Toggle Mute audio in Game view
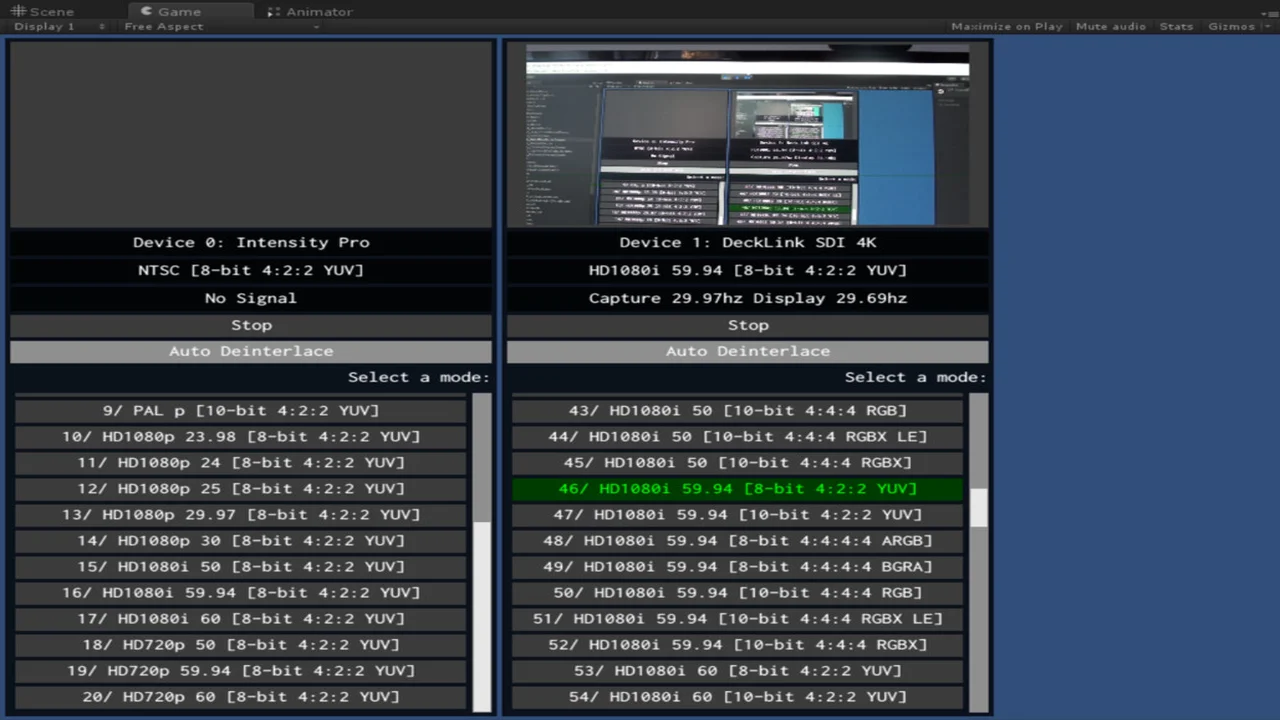This screenshot has height=720, width=1280. 1110,27
